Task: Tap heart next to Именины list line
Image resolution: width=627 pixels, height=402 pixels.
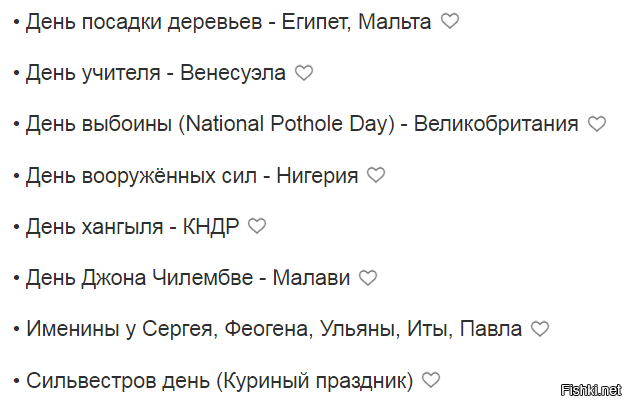Action: tap(540, 329)
